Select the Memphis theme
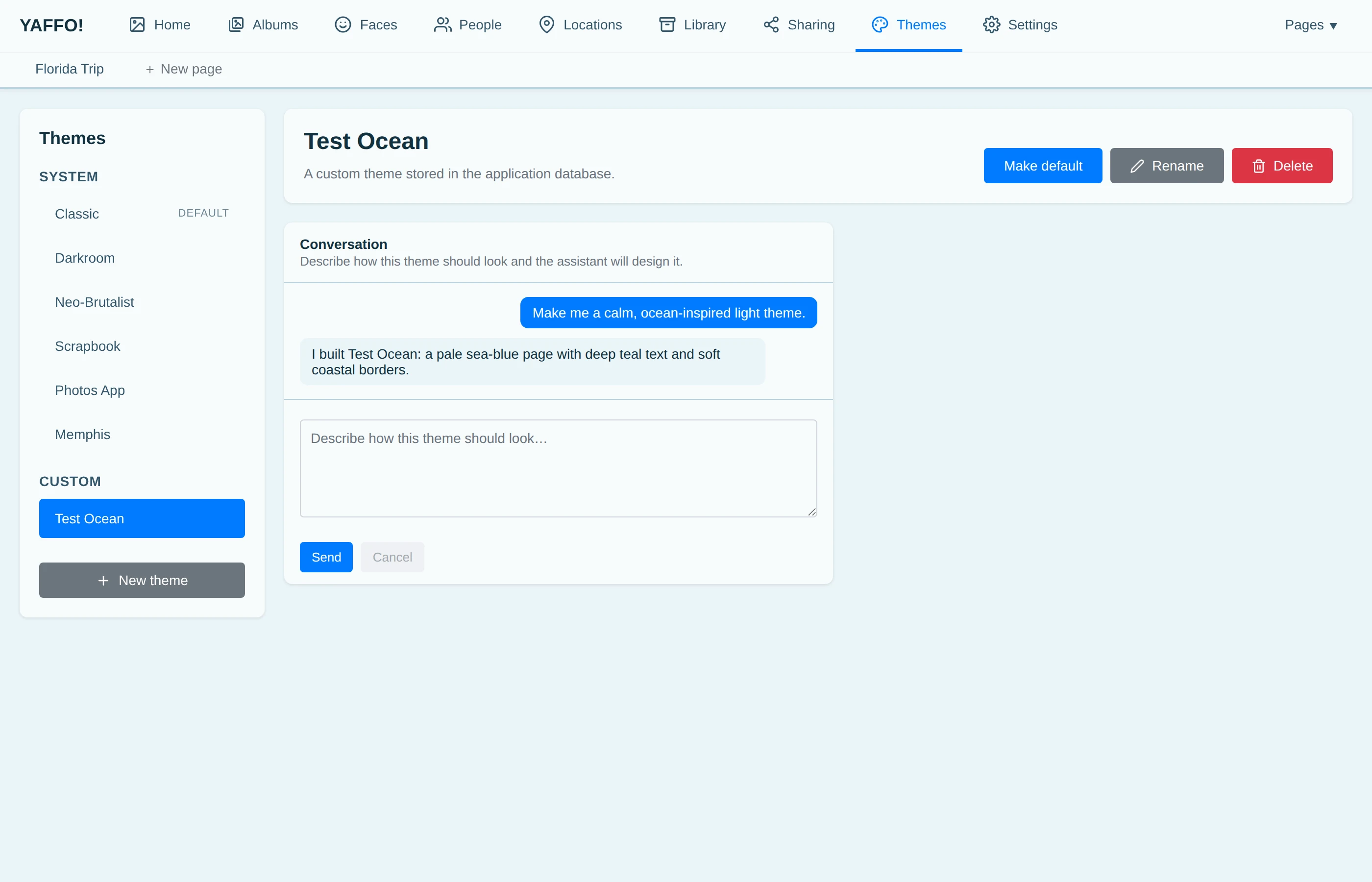The height and width of the screenshot is (882, 1372). (142, 434)
